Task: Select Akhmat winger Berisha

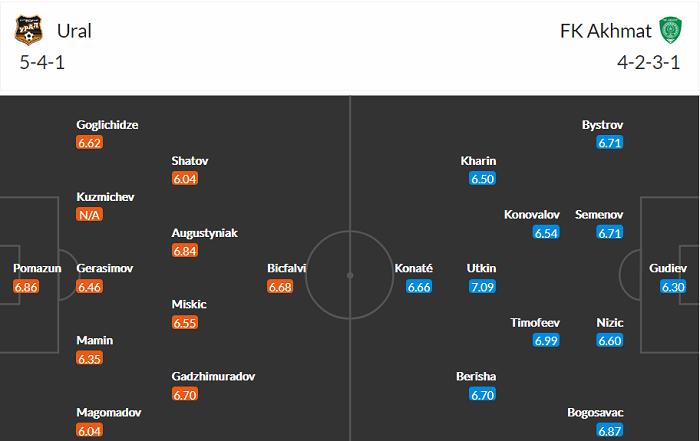Action: click(x=477, y=376)
